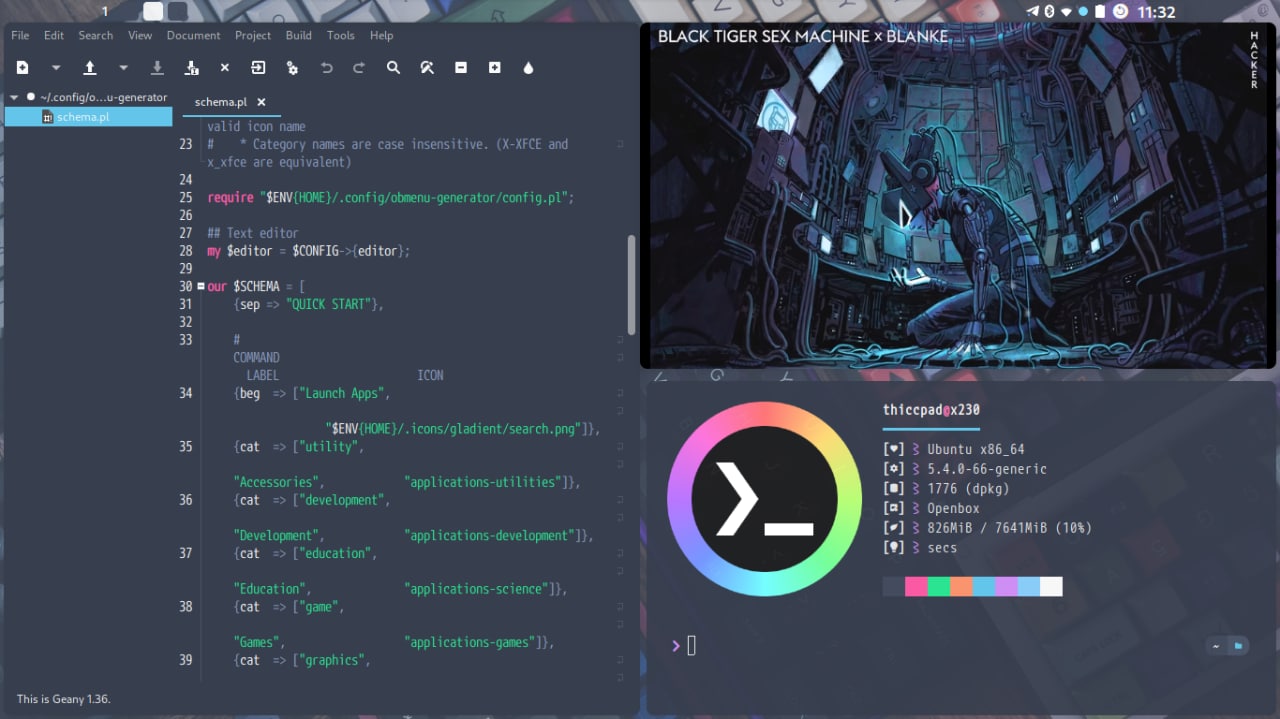Open the Project menu
The image size is (1280, 719).
[x=253, y=35]
